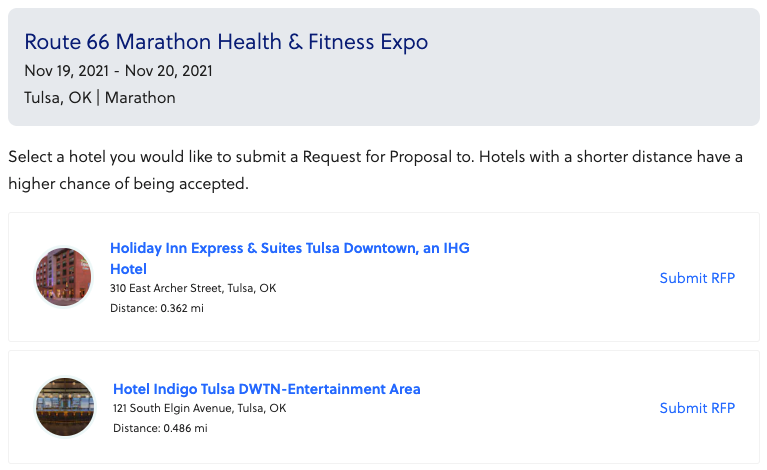The height and width of the screenshot is (470, 767).
Task: Open Hotel Indigo Tulsa DWTN-Entertainment Area link
Action: (x=267, y=389)
